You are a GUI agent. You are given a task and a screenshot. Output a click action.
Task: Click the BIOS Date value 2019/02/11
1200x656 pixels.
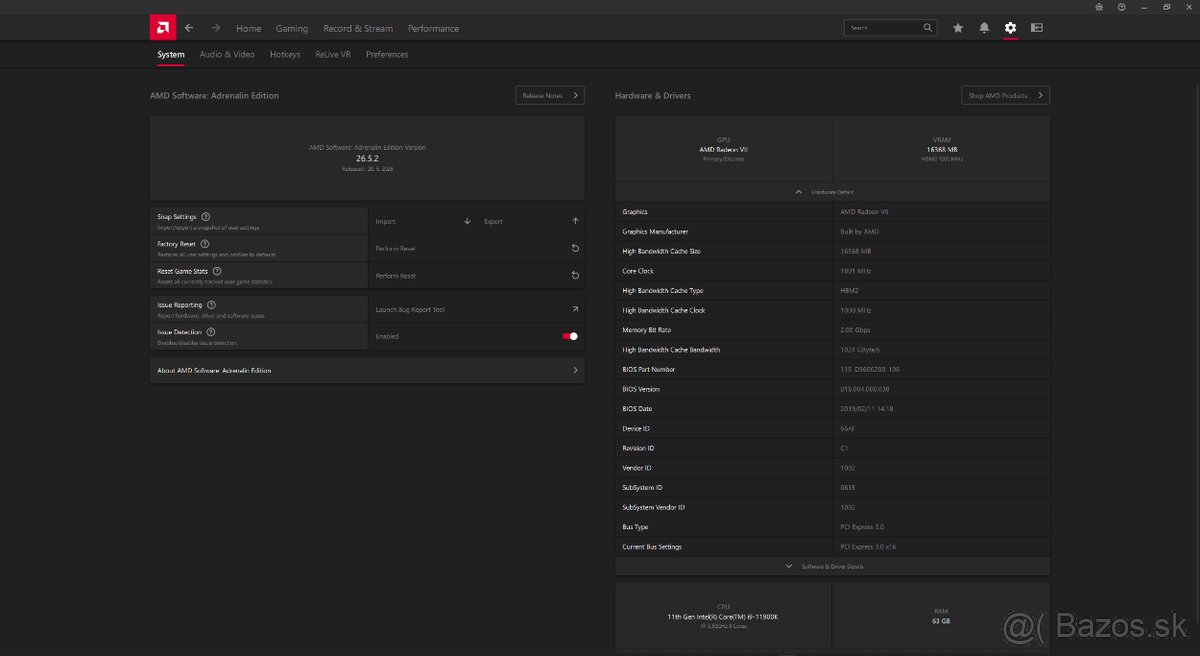pos(868,409)
